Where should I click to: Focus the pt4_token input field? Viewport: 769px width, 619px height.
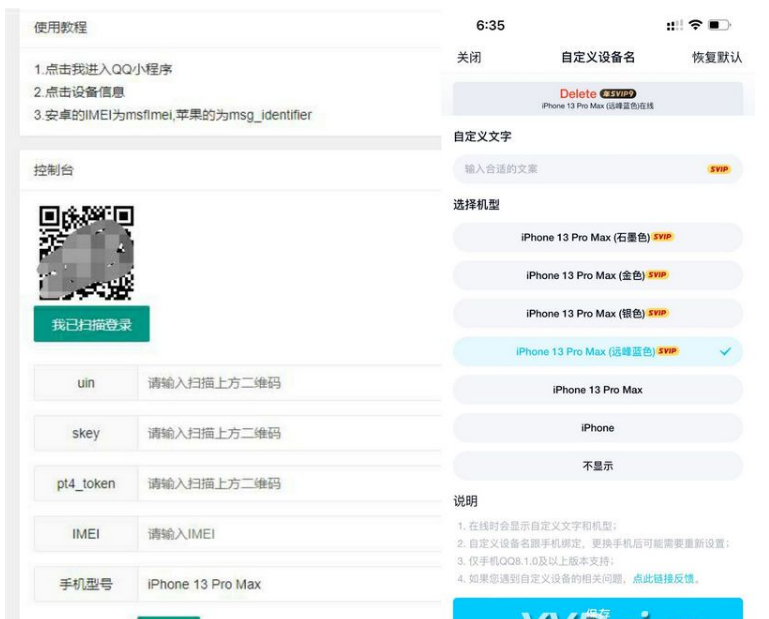point(290,484)
